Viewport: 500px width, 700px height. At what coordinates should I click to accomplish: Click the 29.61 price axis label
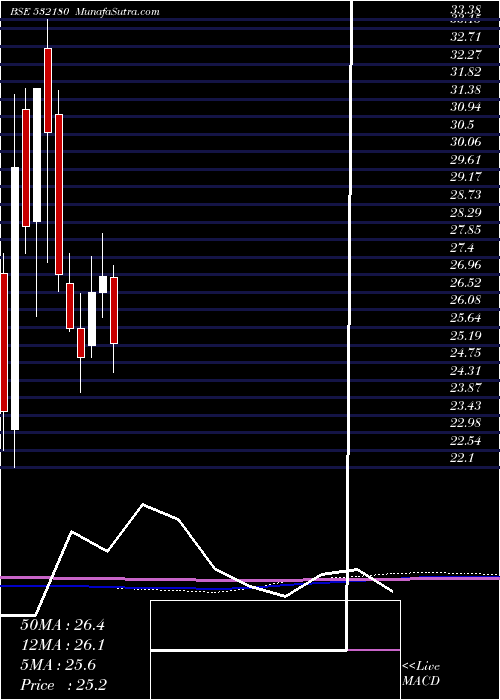(466, 160)
